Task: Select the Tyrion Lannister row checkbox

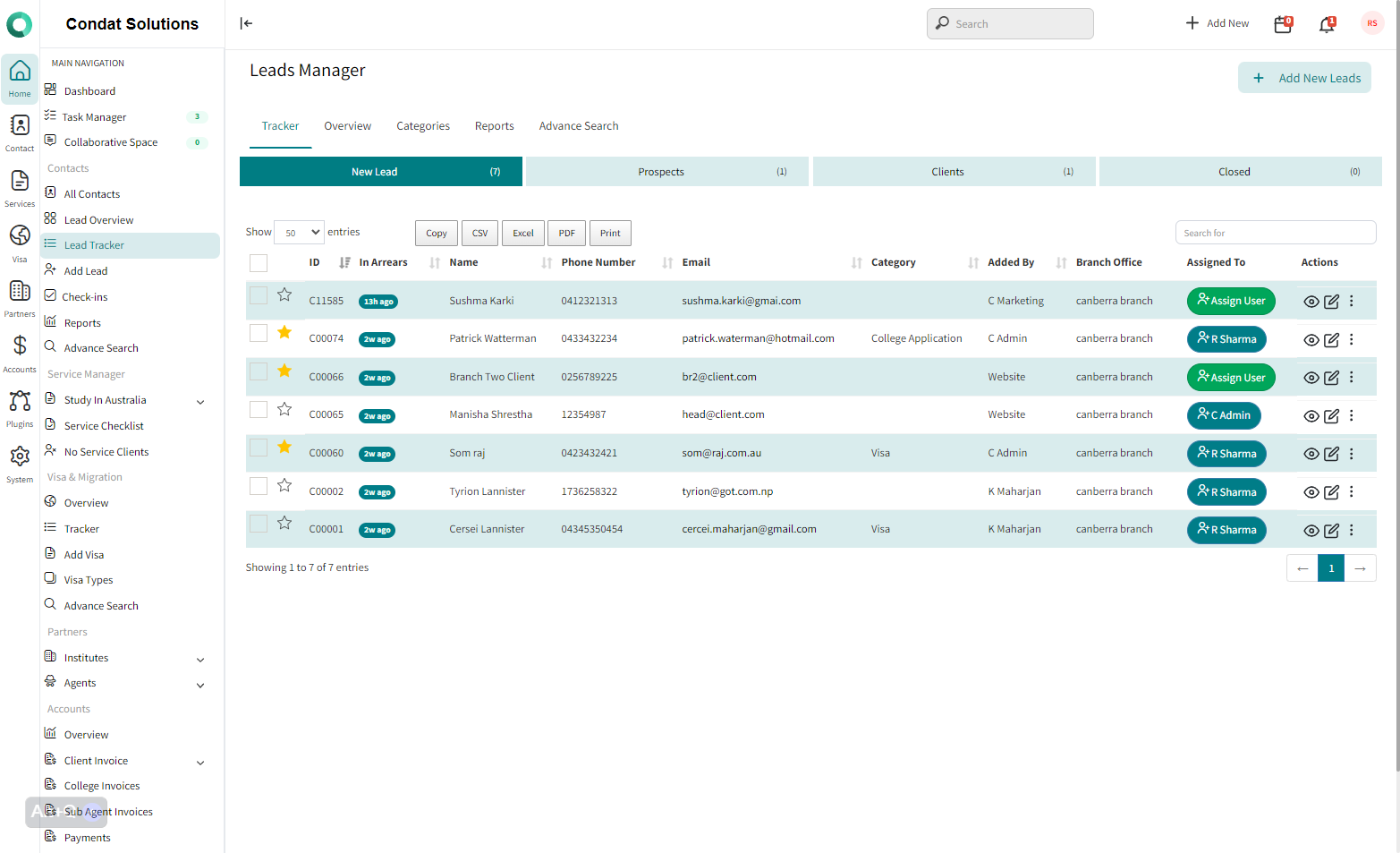Action: tap(259, 486)
